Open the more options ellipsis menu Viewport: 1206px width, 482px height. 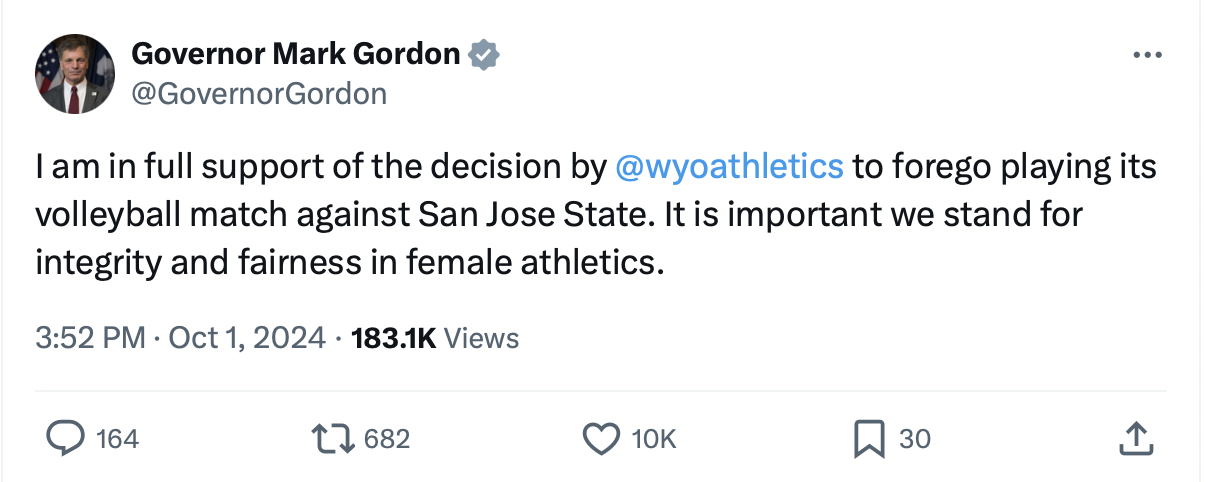coord(1149,55)
